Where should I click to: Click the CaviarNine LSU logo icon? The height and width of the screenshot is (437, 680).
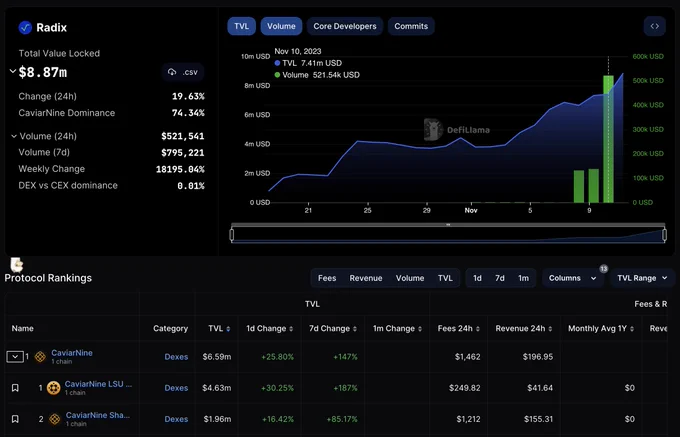53,388
